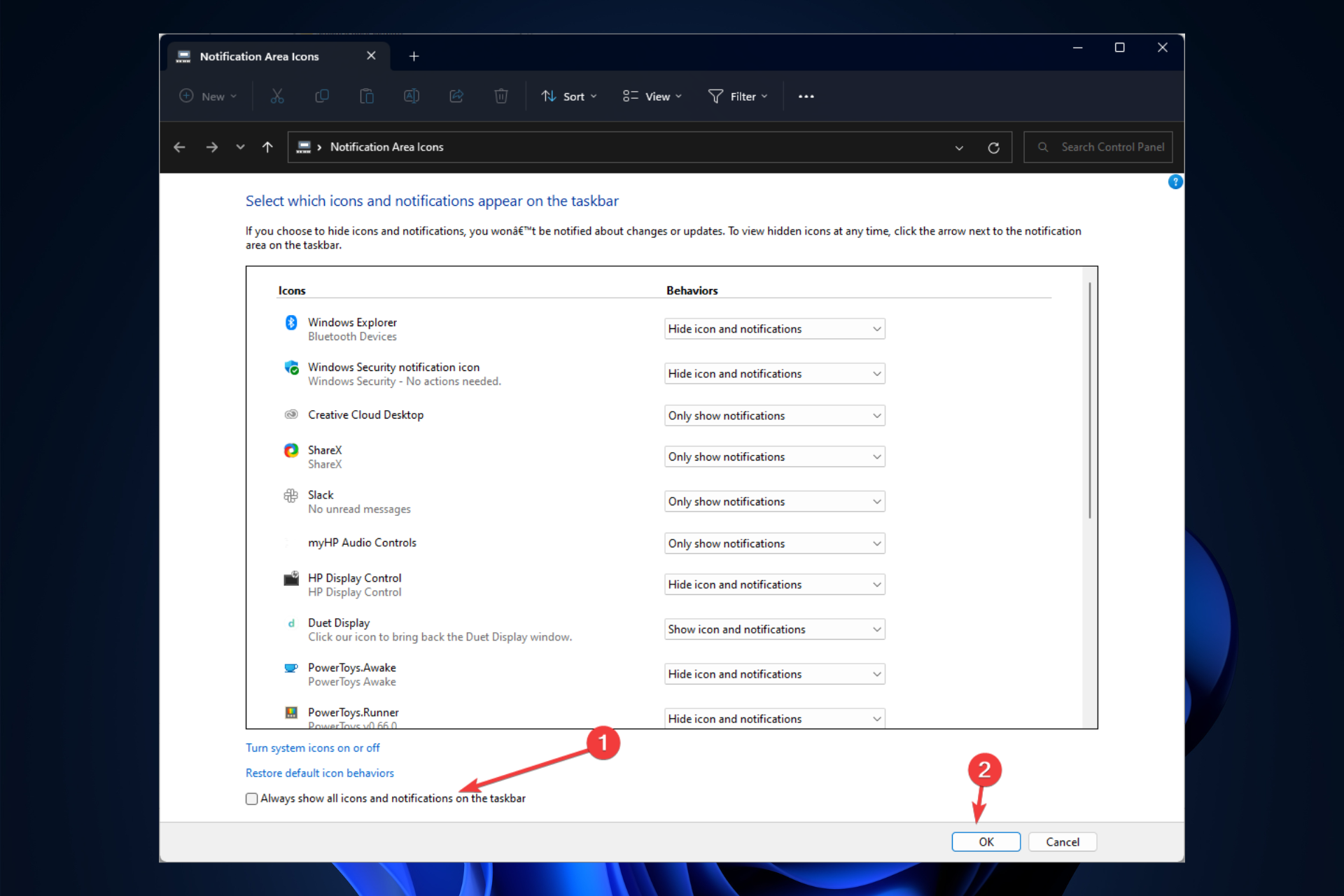
Task: Go up one level with up arrow
Action: (x=267, y=147)
